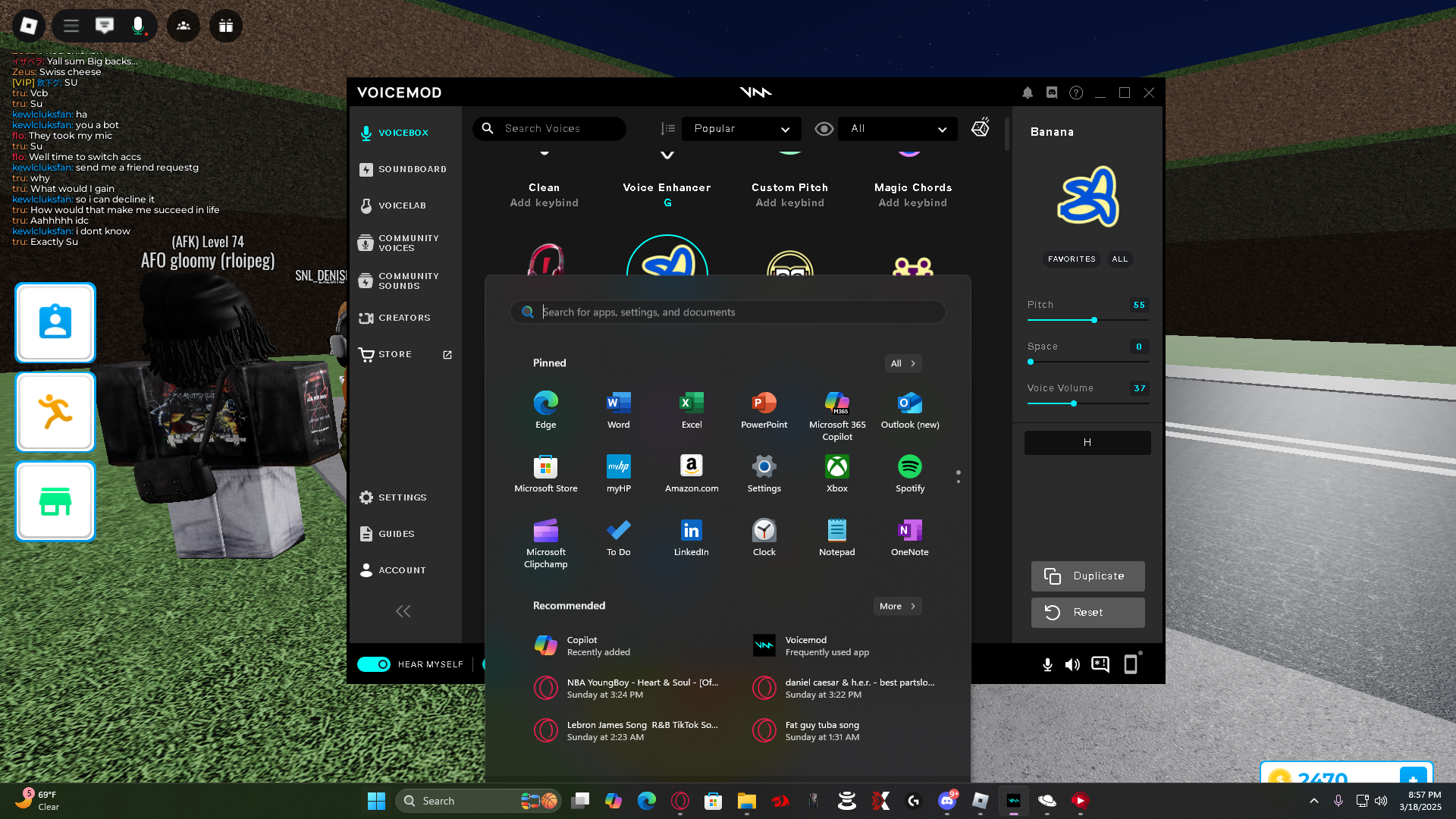
Task: Adjust the Pitch slider
Action: point(1094,320)
